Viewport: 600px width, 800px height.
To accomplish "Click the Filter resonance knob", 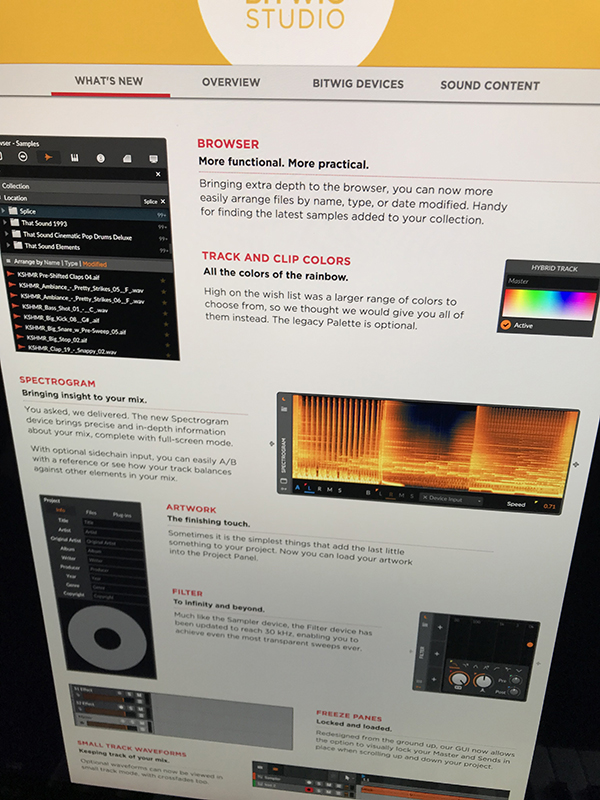I will click(x=484, y=681).
